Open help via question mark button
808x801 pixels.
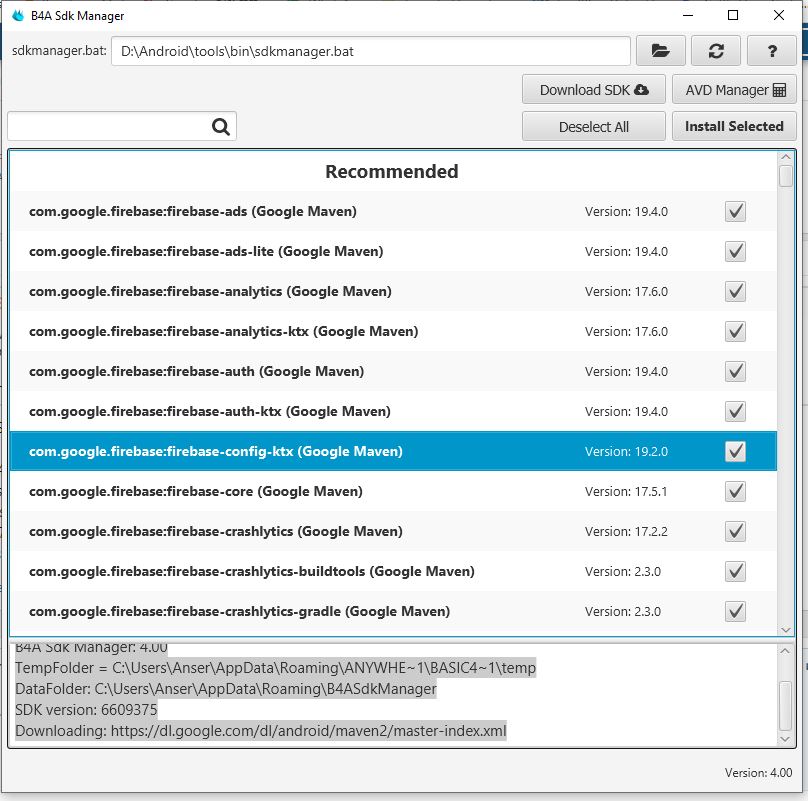(771, 51)
